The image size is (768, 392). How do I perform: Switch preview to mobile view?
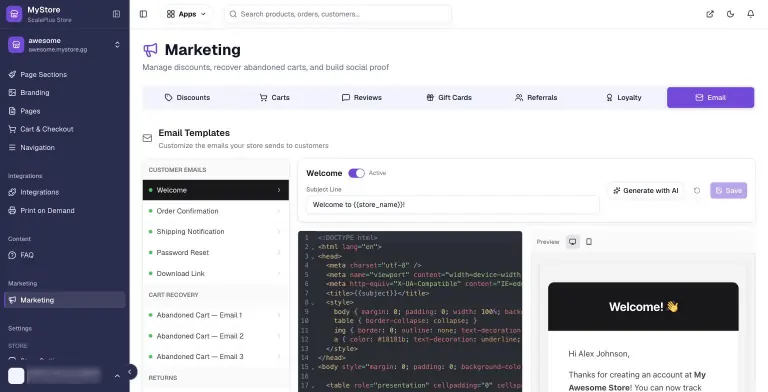pyautogui.click(x=589, y=242)
